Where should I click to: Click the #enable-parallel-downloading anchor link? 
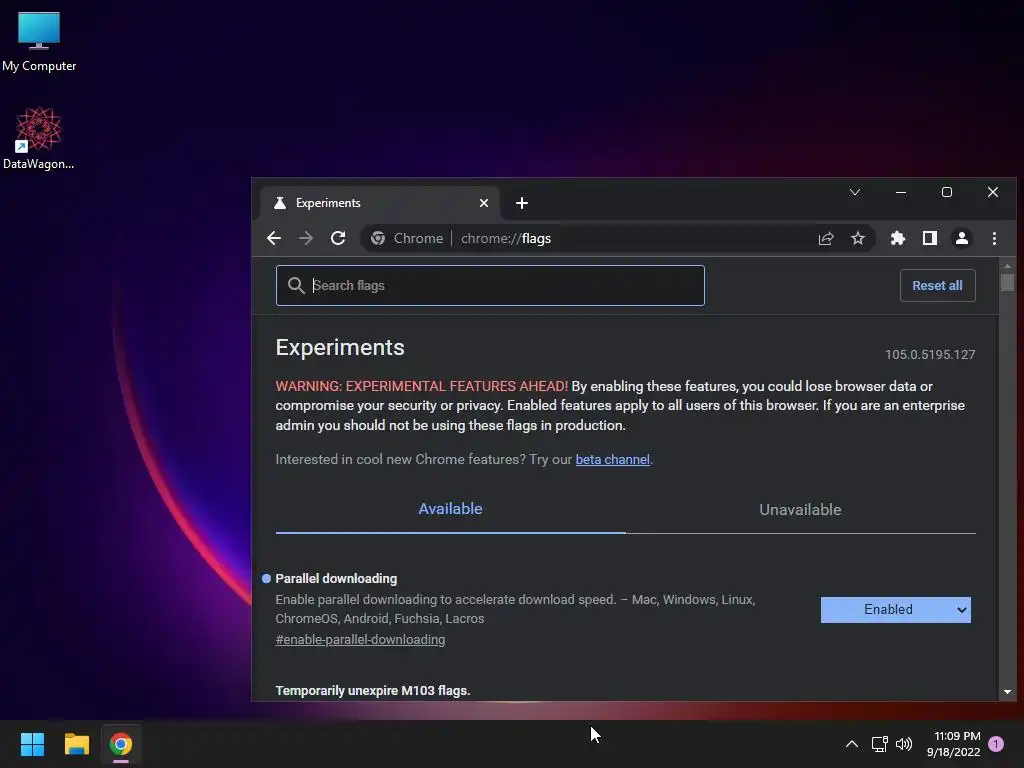360,639
